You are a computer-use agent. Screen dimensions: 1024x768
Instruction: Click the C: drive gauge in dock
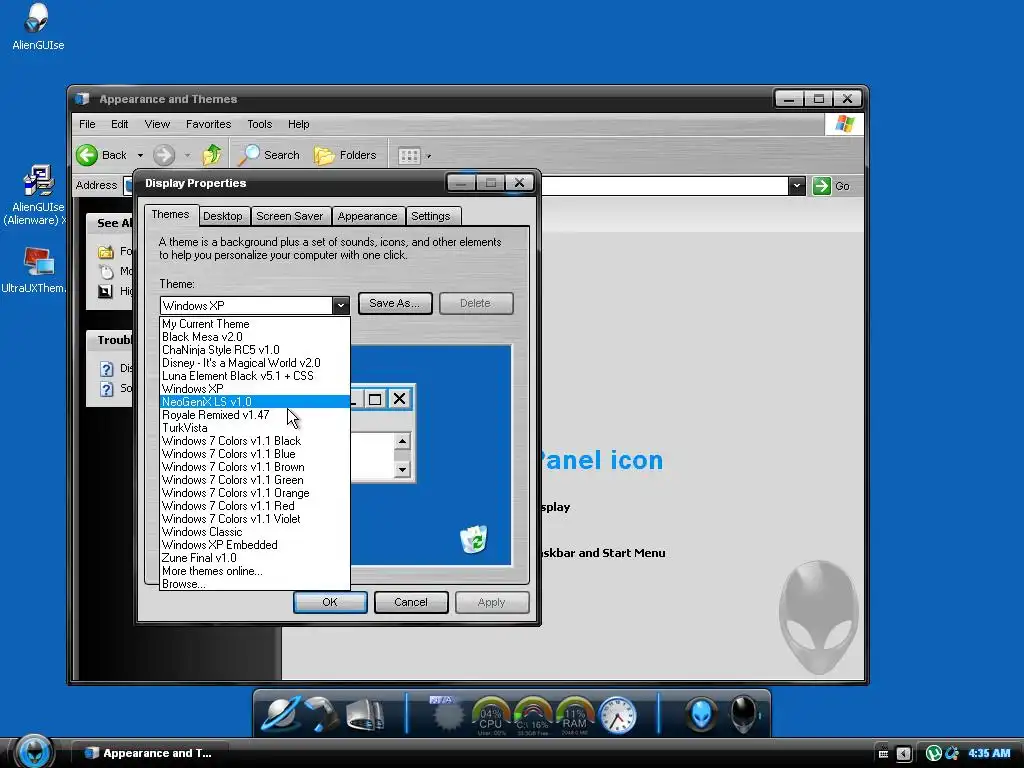[532, 716]
